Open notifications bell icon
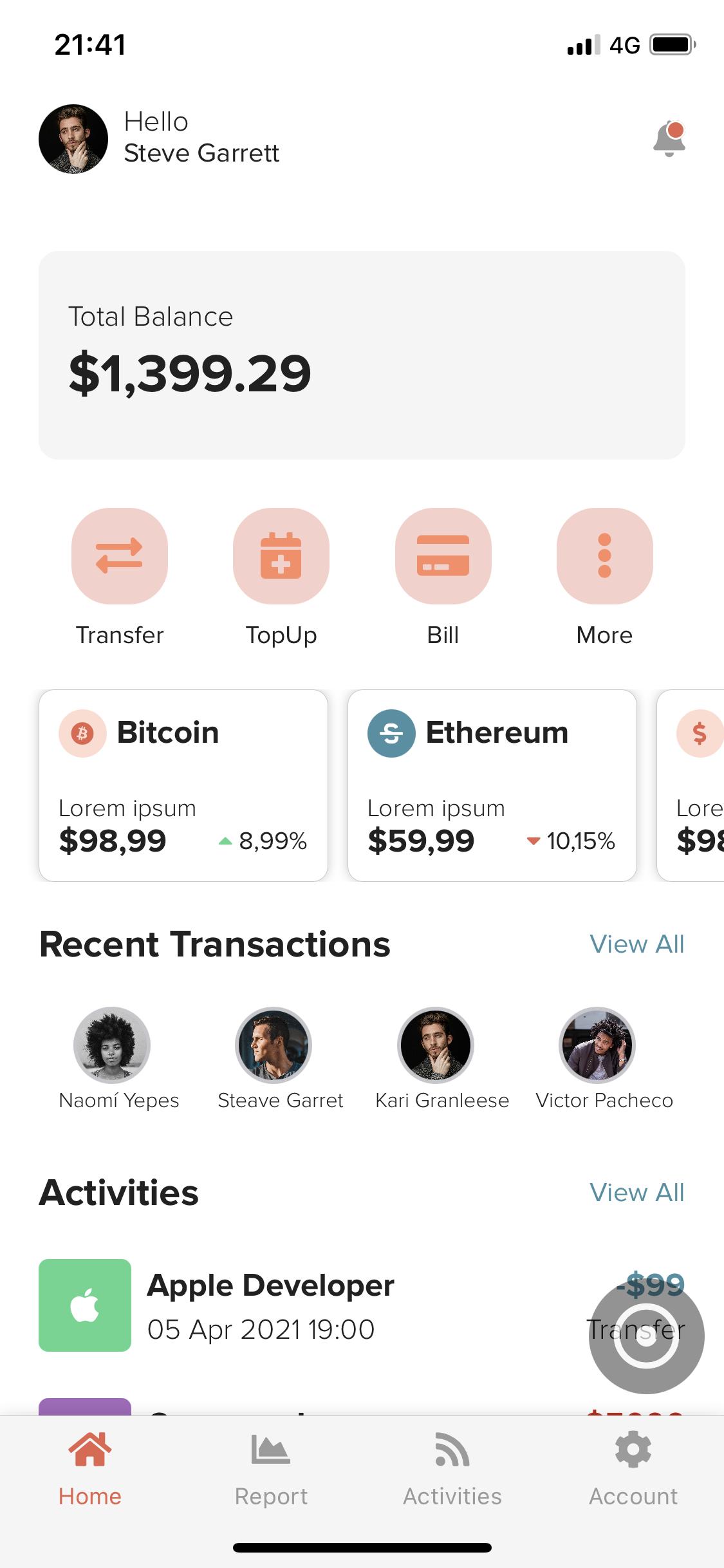724x1568 pixels. (669, 138)
